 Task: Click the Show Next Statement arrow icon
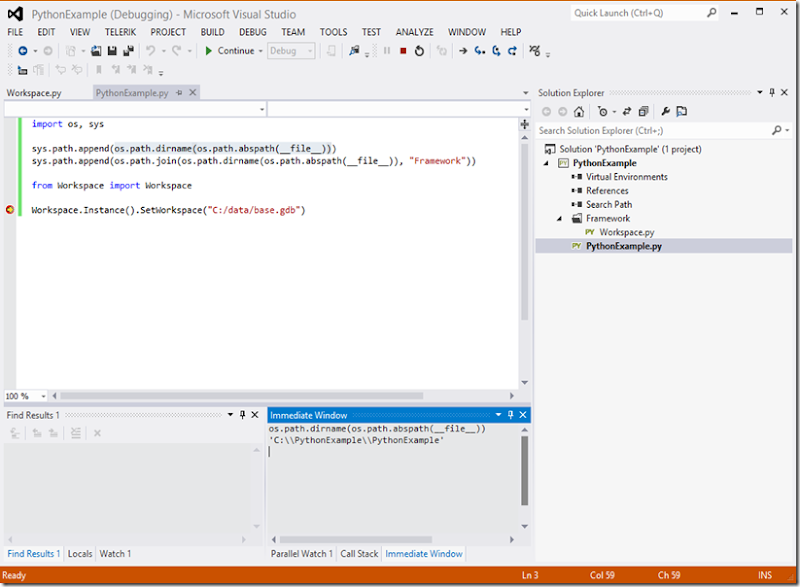[x=463, y=50]
